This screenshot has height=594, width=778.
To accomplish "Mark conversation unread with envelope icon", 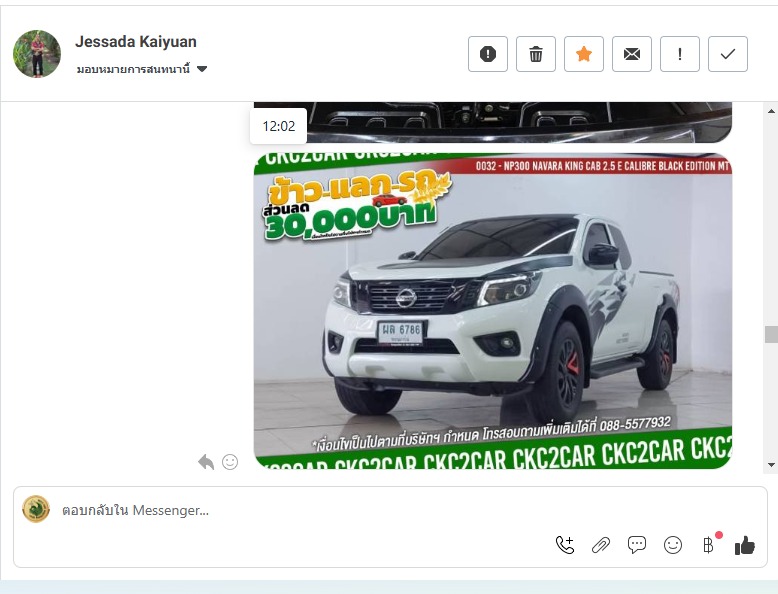I will [632, 54].
